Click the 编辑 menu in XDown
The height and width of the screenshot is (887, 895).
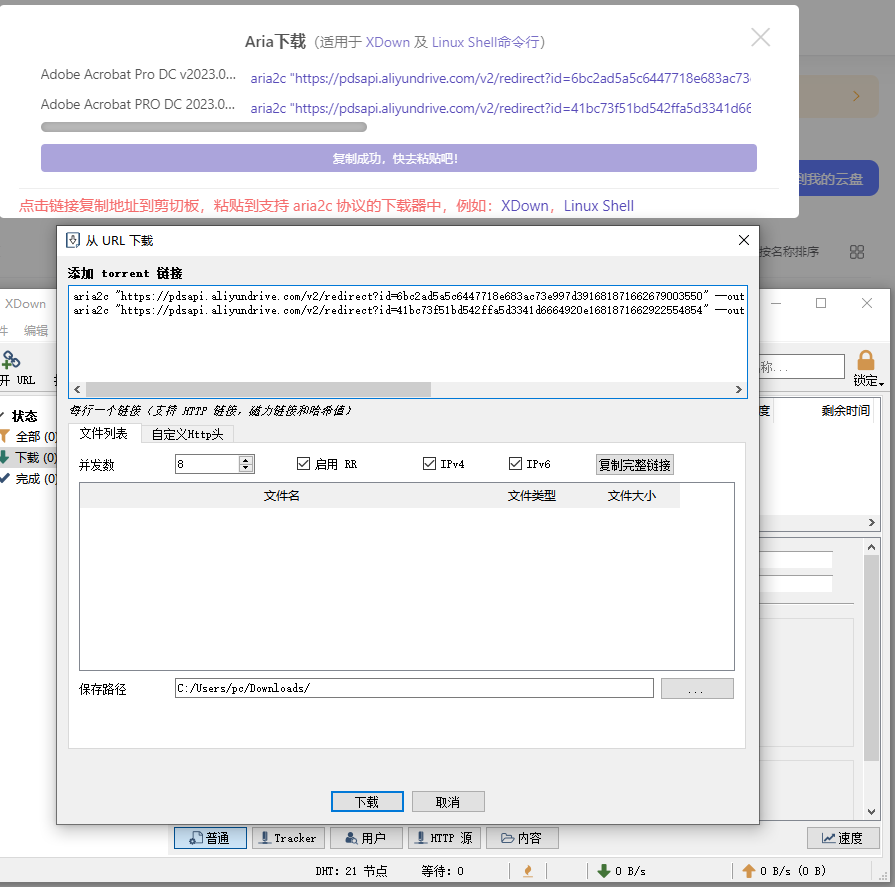coord(35,330)
